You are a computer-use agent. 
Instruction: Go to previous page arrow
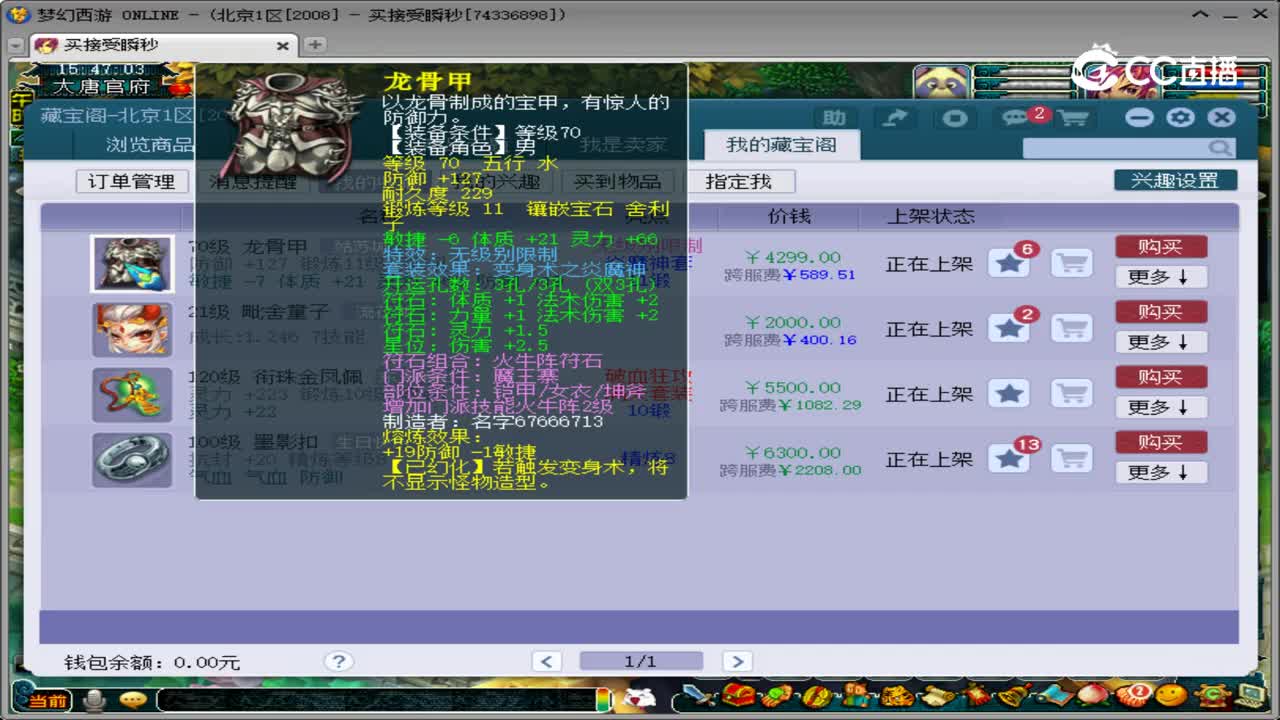pyautogui.click(x=546, y=661)
